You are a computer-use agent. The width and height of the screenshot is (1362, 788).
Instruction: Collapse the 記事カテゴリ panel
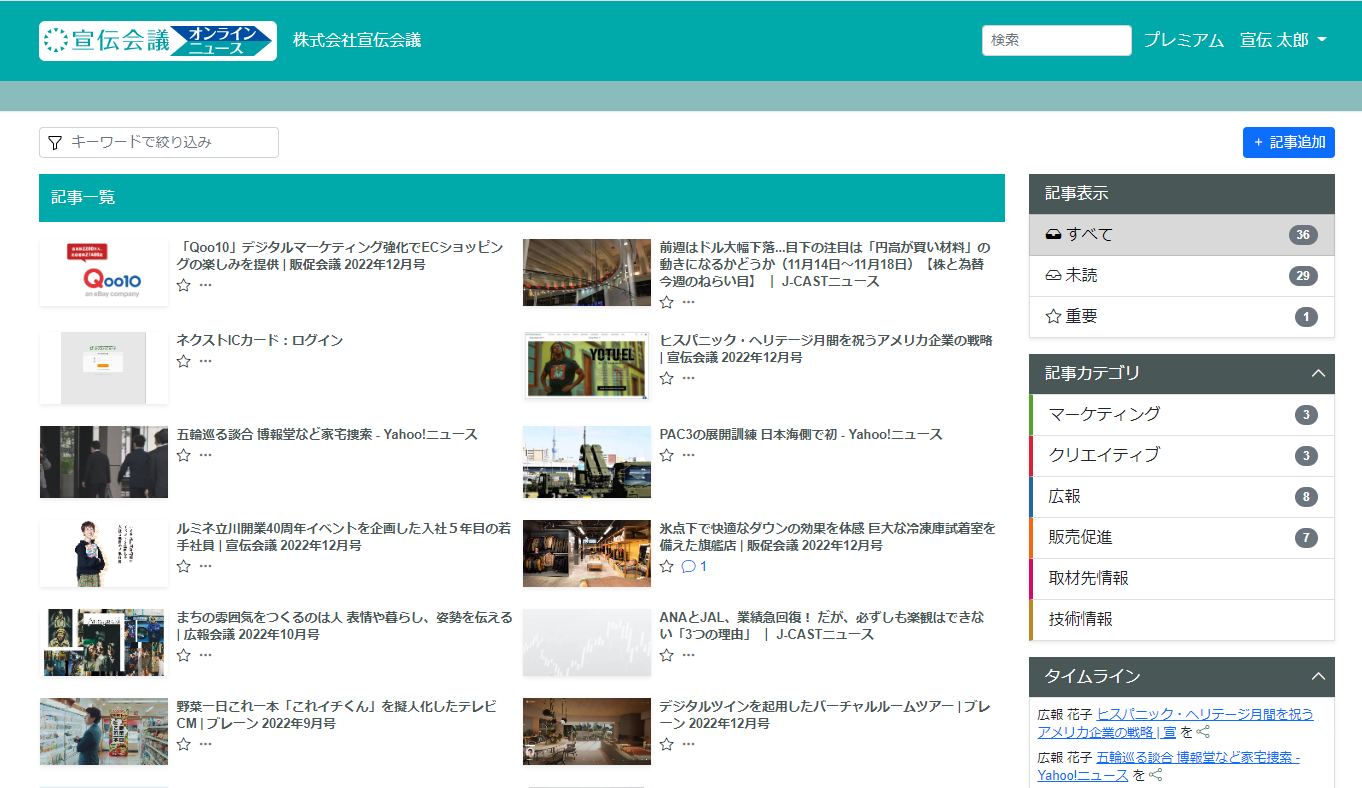coord(1318,373)
